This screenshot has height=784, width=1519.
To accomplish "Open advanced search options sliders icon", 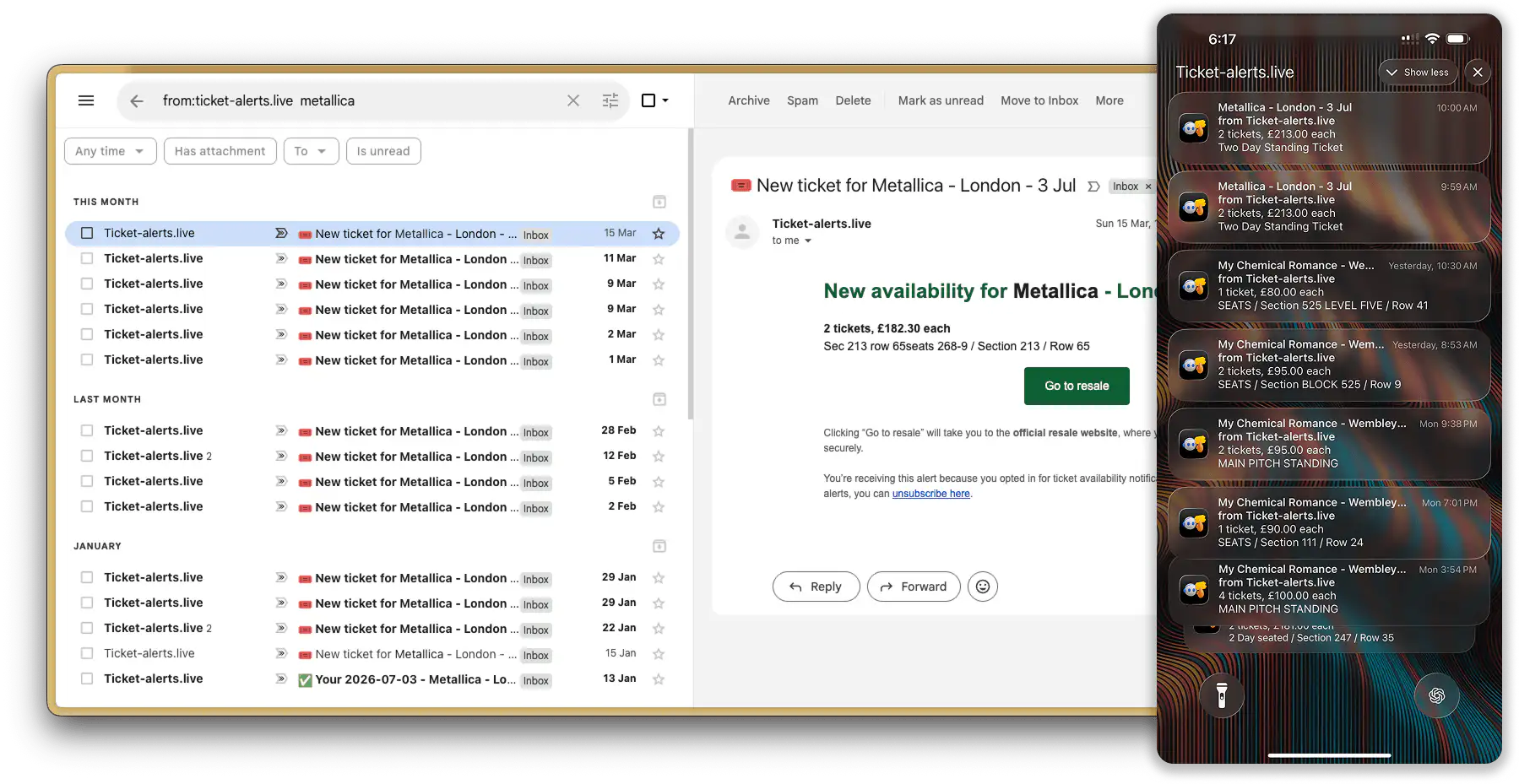I will [x=610, y=100].
